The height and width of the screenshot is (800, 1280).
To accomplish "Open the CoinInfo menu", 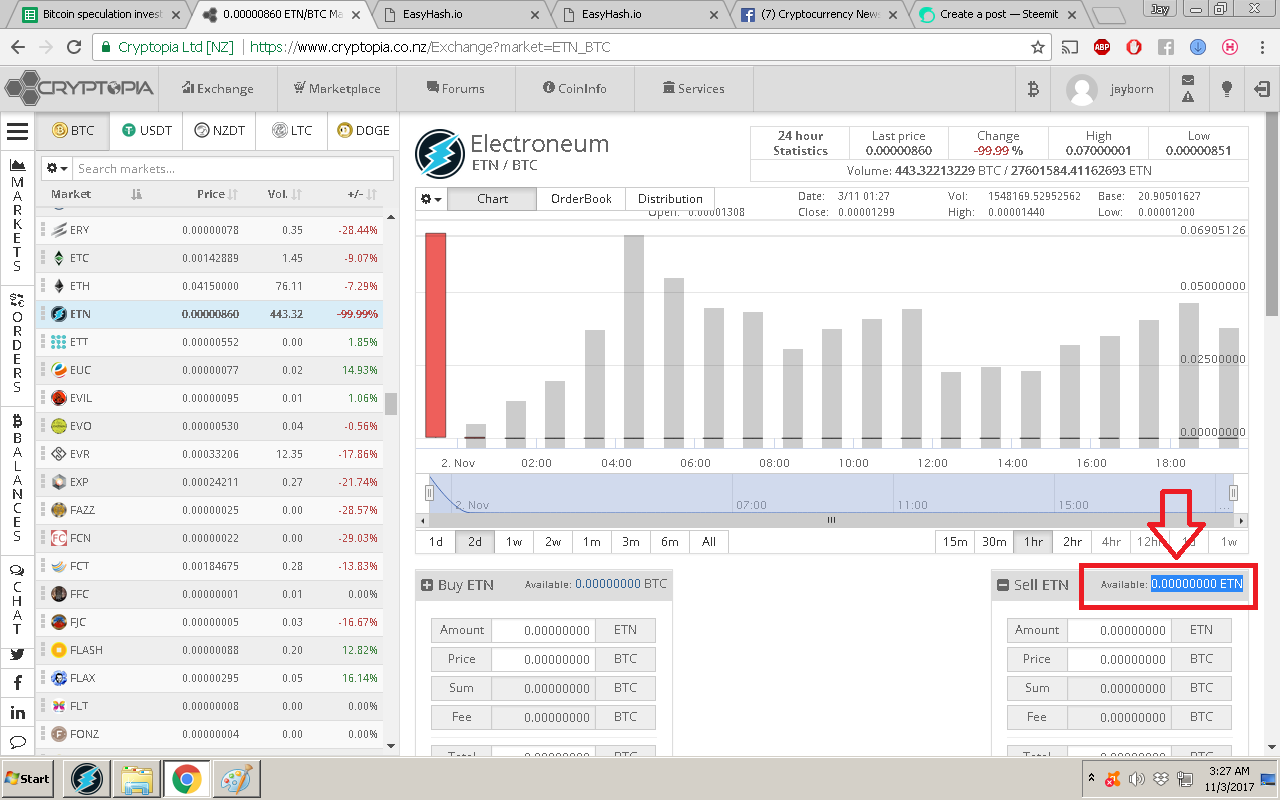I will point(575,88).
